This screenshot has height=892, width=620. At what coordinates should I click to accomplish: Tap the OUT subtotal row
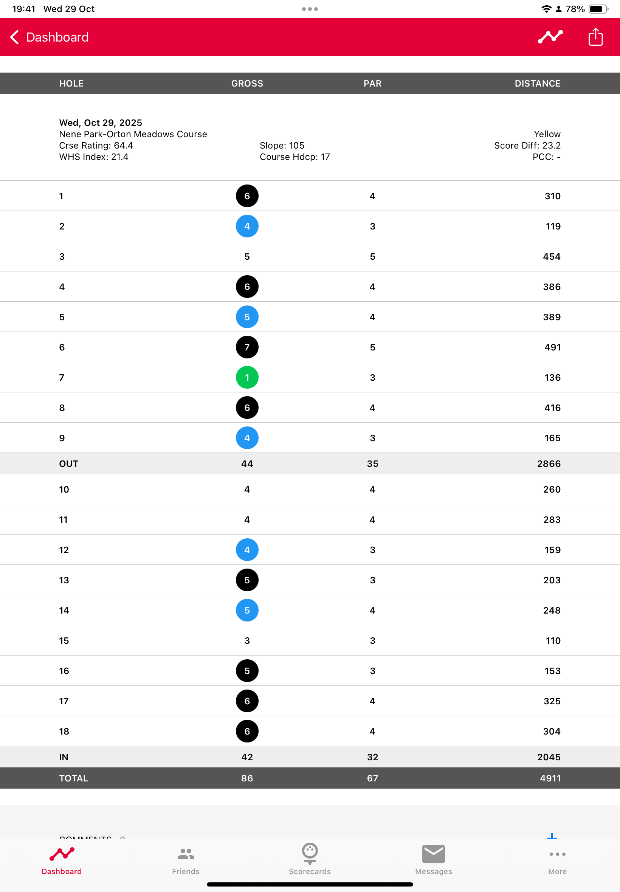tap(70, 464)
